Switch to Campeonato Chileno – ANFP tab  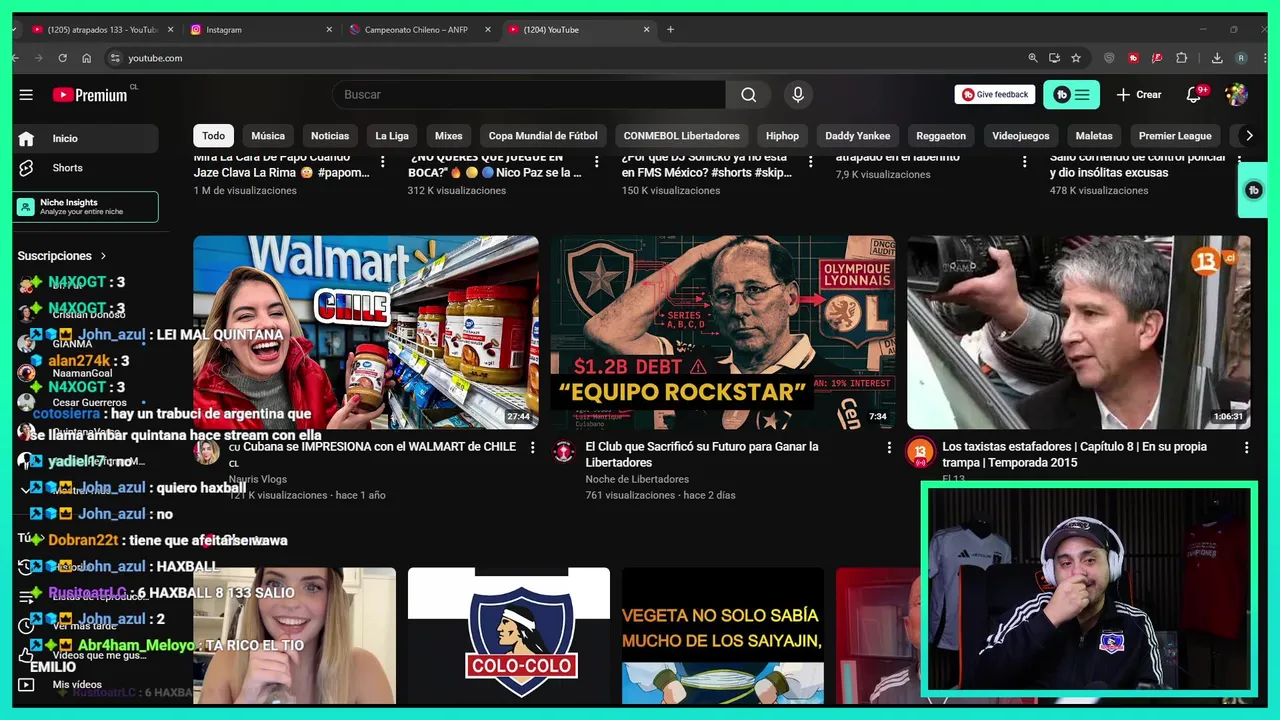pos(419,30)
